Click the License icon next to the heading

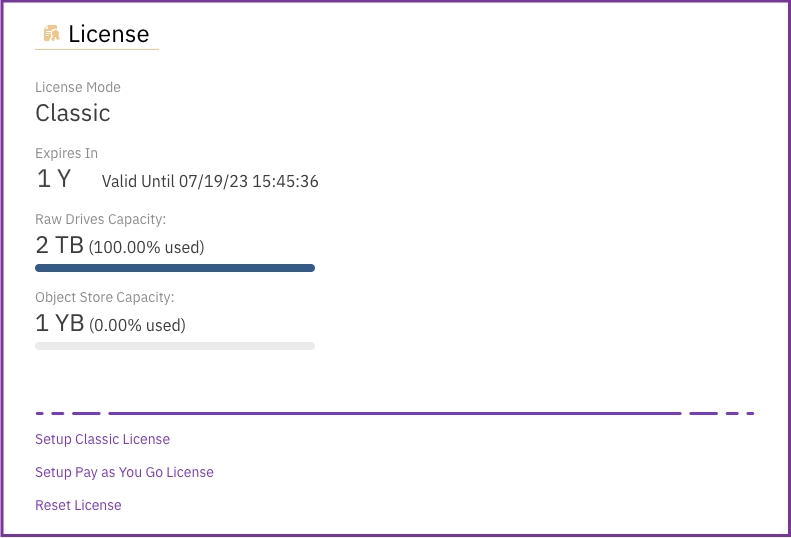pyautogui.click(x=51, y=34)
